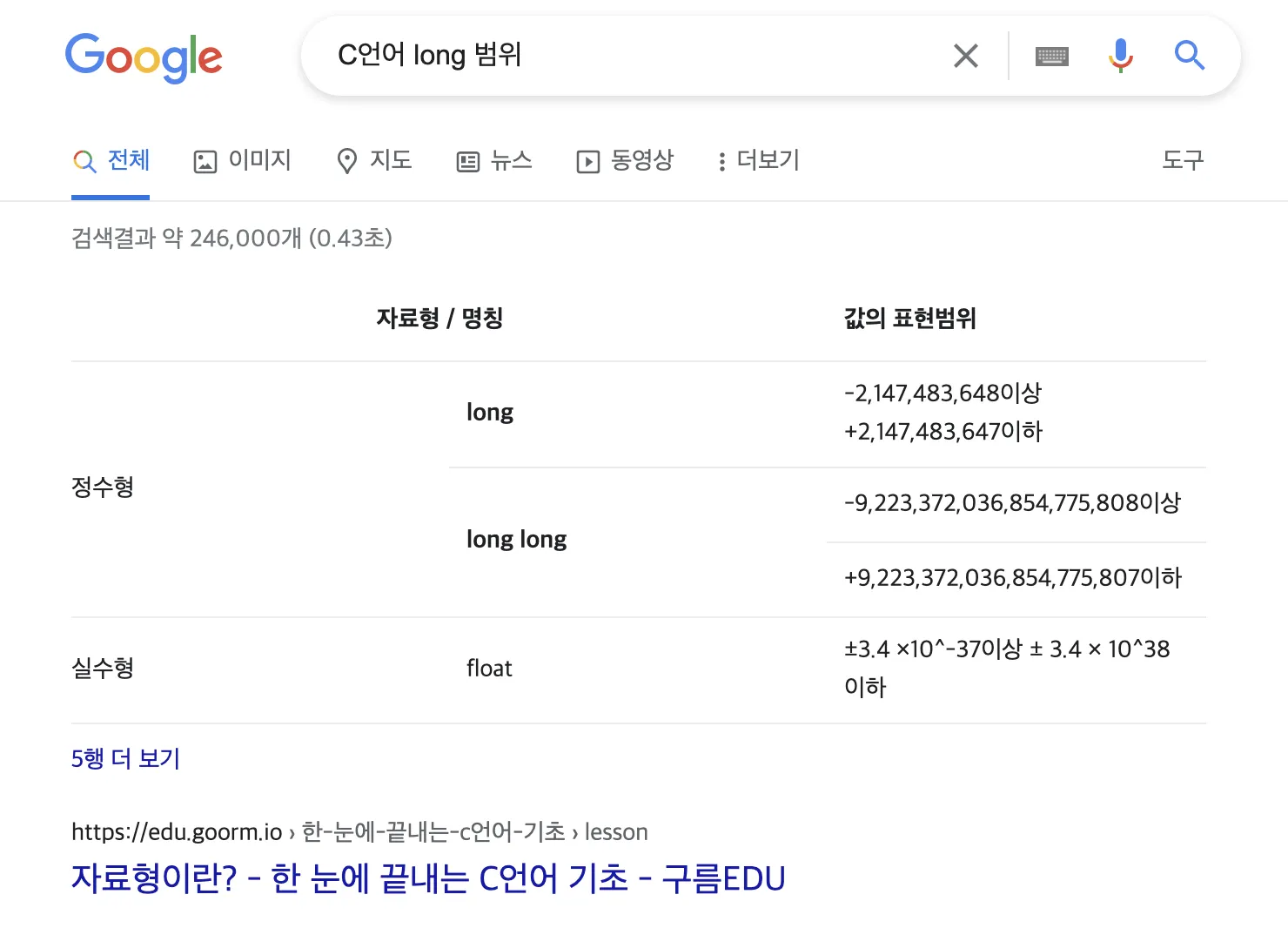Open the on-screen keyboard input tool
Screen dimensions: 1288x928
pyautogui.click(x=1051, y=57)
